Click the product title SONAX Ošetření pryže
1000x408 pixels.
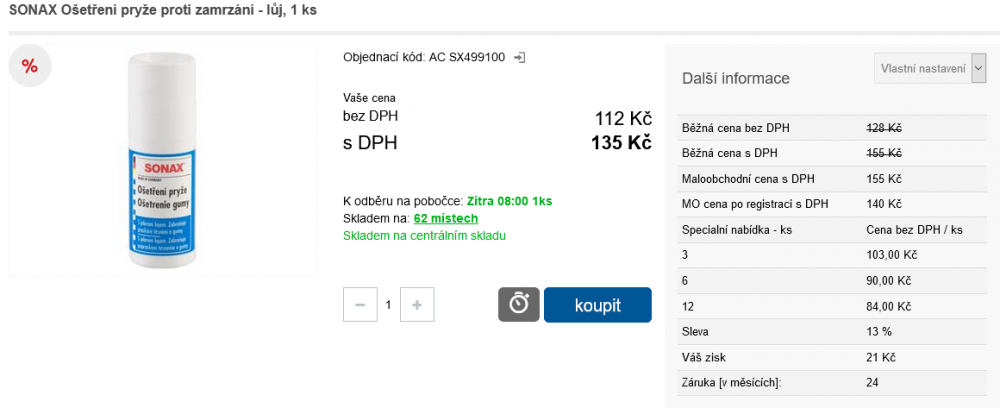click(163, 10)
